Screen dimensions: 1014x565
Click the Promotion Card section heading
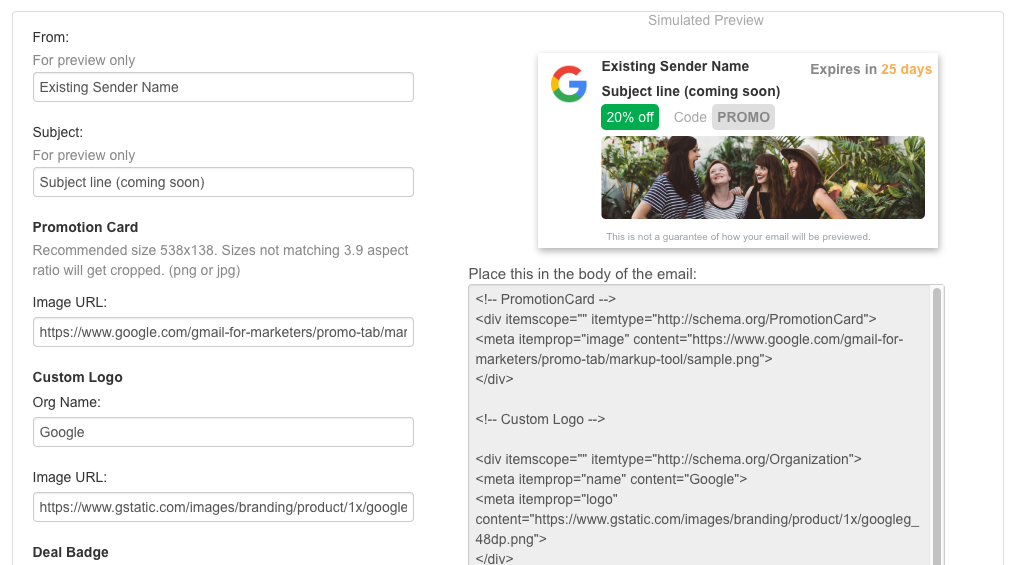point(85,227)
